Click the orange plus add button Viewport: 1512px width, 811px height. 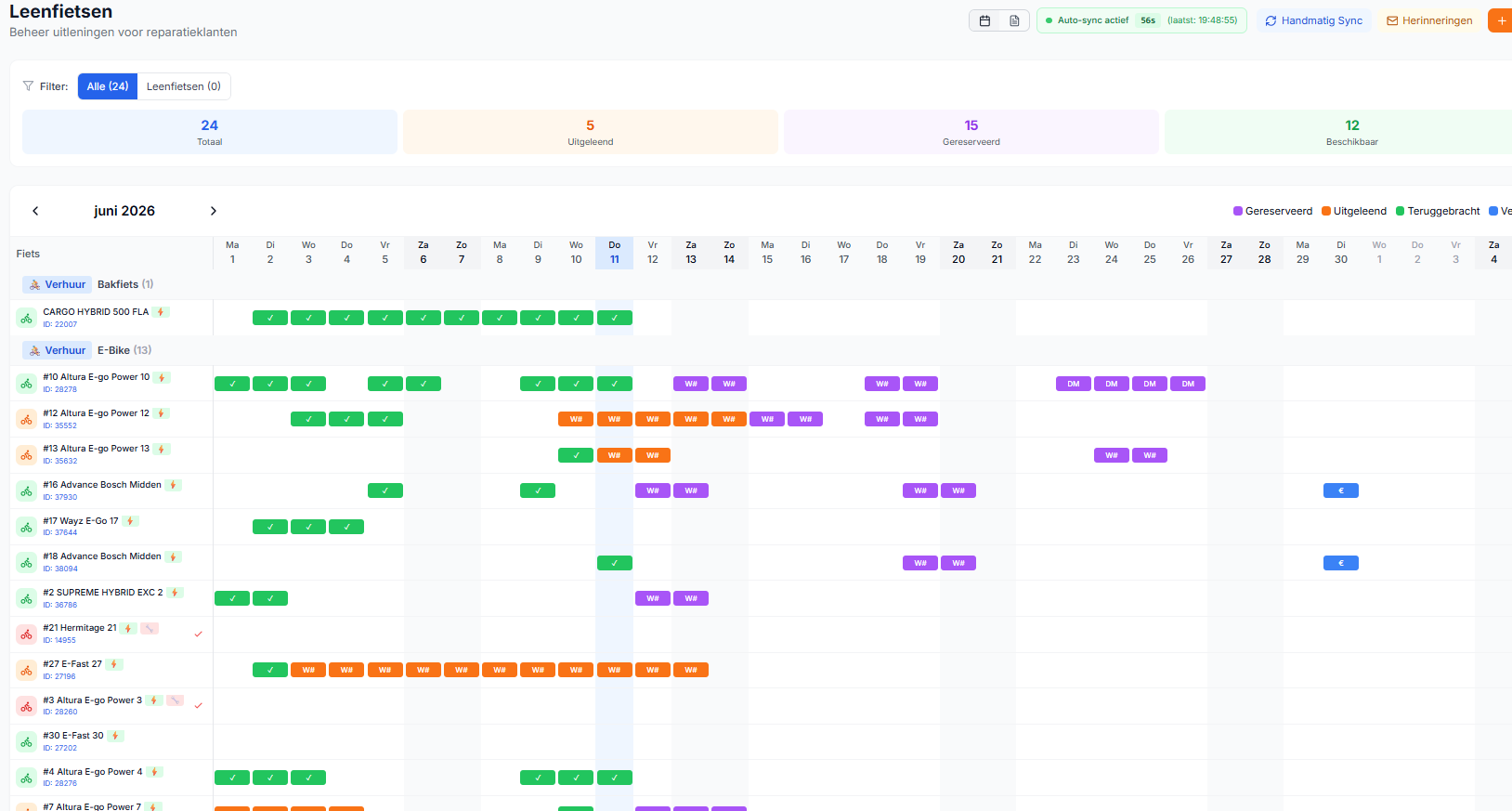pos(1501,20)
